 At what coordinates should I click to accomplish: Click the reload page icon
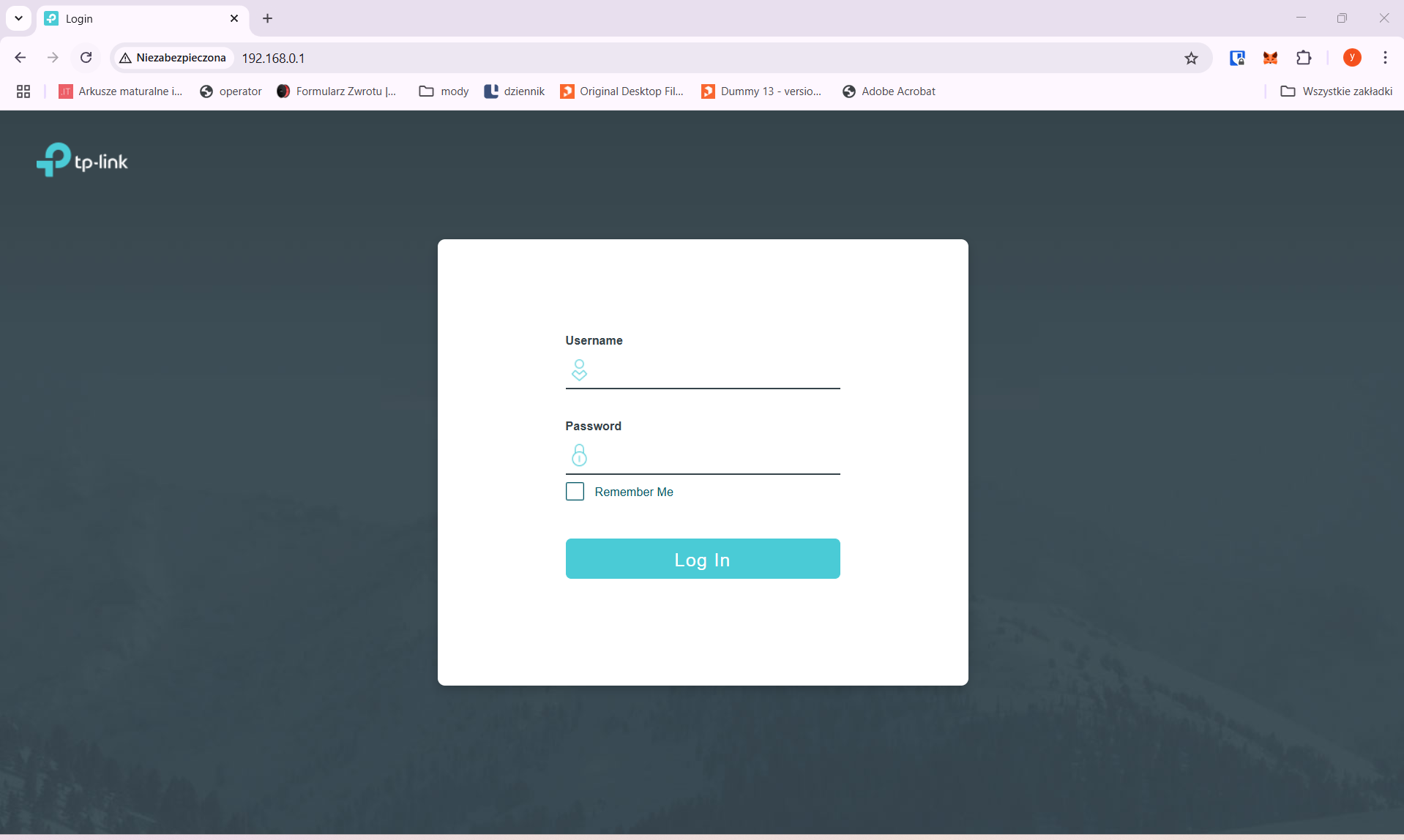pos(86,58)
